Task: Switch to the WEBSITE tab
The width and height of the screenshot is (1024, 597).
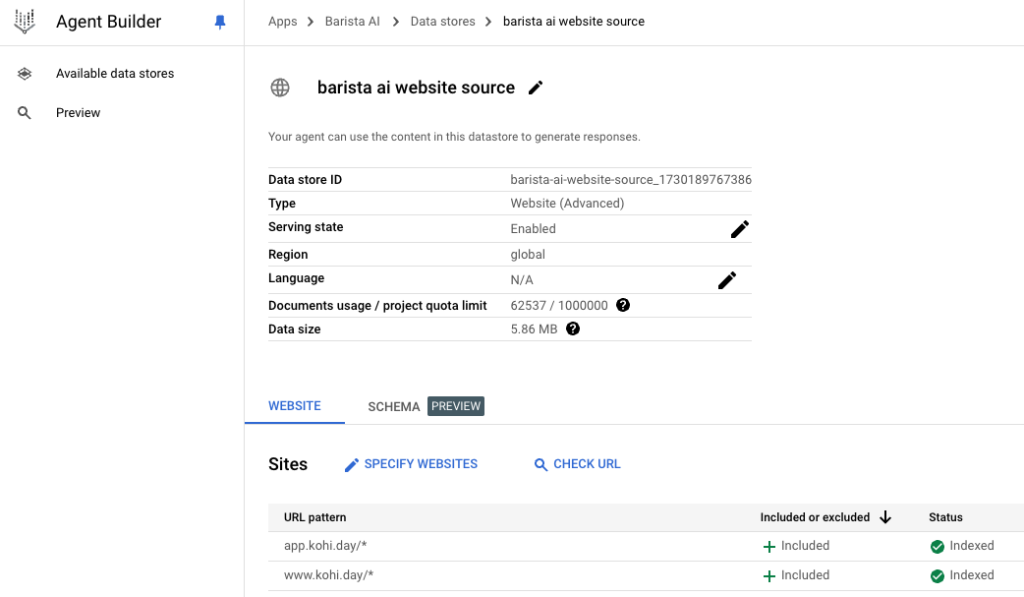Action: 295,406
